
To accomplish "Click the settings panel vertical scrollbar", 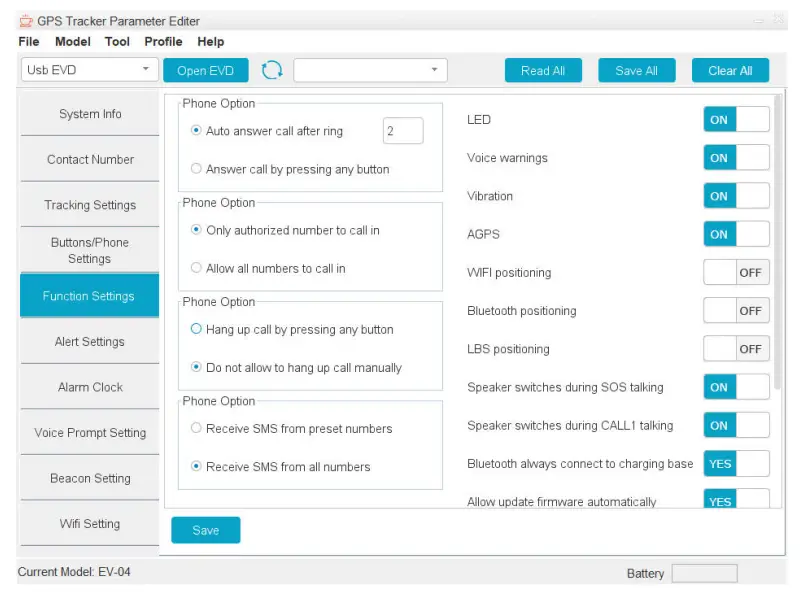I will tap(777, 242).
